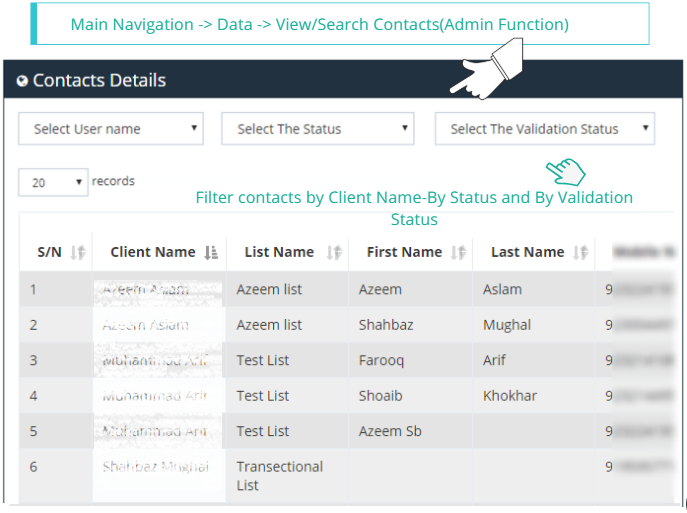The height and width of the screenshot is (513, 687).
Task: Sort First Name column via arrows icon
Action: (x=458, y=253)
